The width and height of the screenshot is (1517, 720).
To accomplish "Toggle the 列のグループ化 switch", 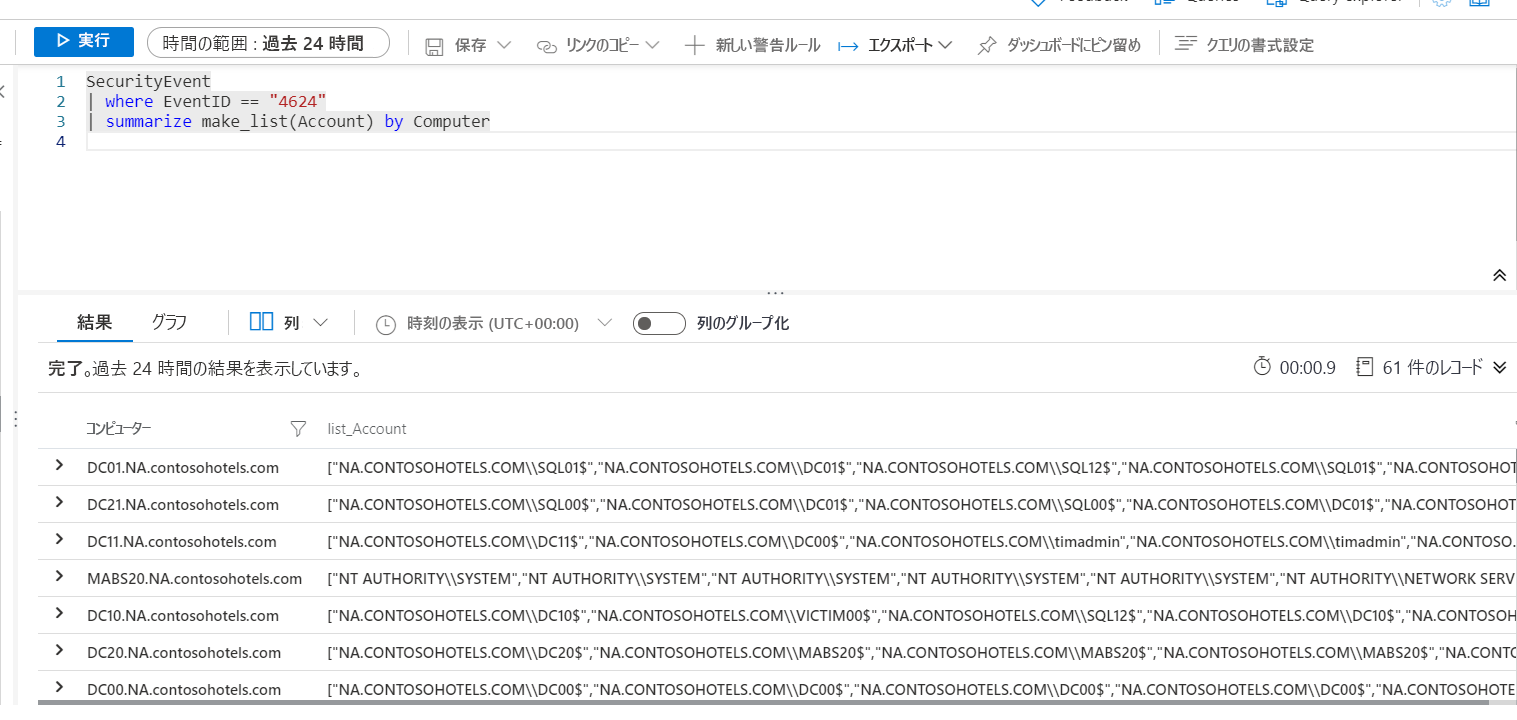I will [659, 323].
